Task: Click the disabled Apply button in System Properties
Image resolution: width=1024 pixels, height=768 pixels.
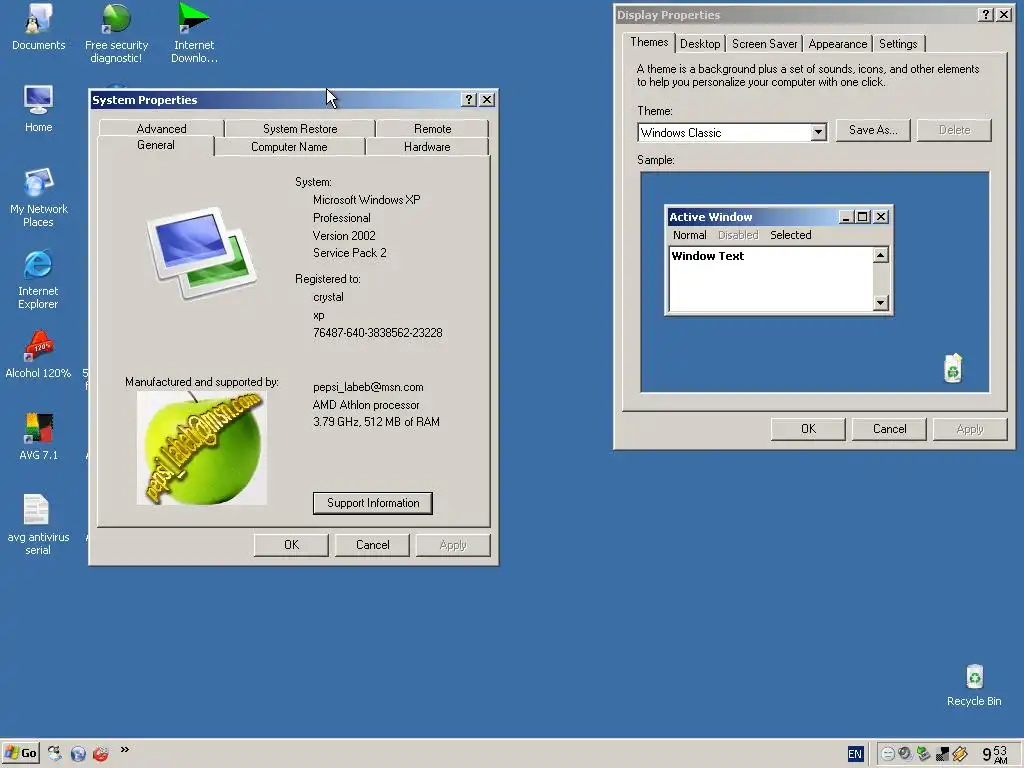Action: coord(453,545)
